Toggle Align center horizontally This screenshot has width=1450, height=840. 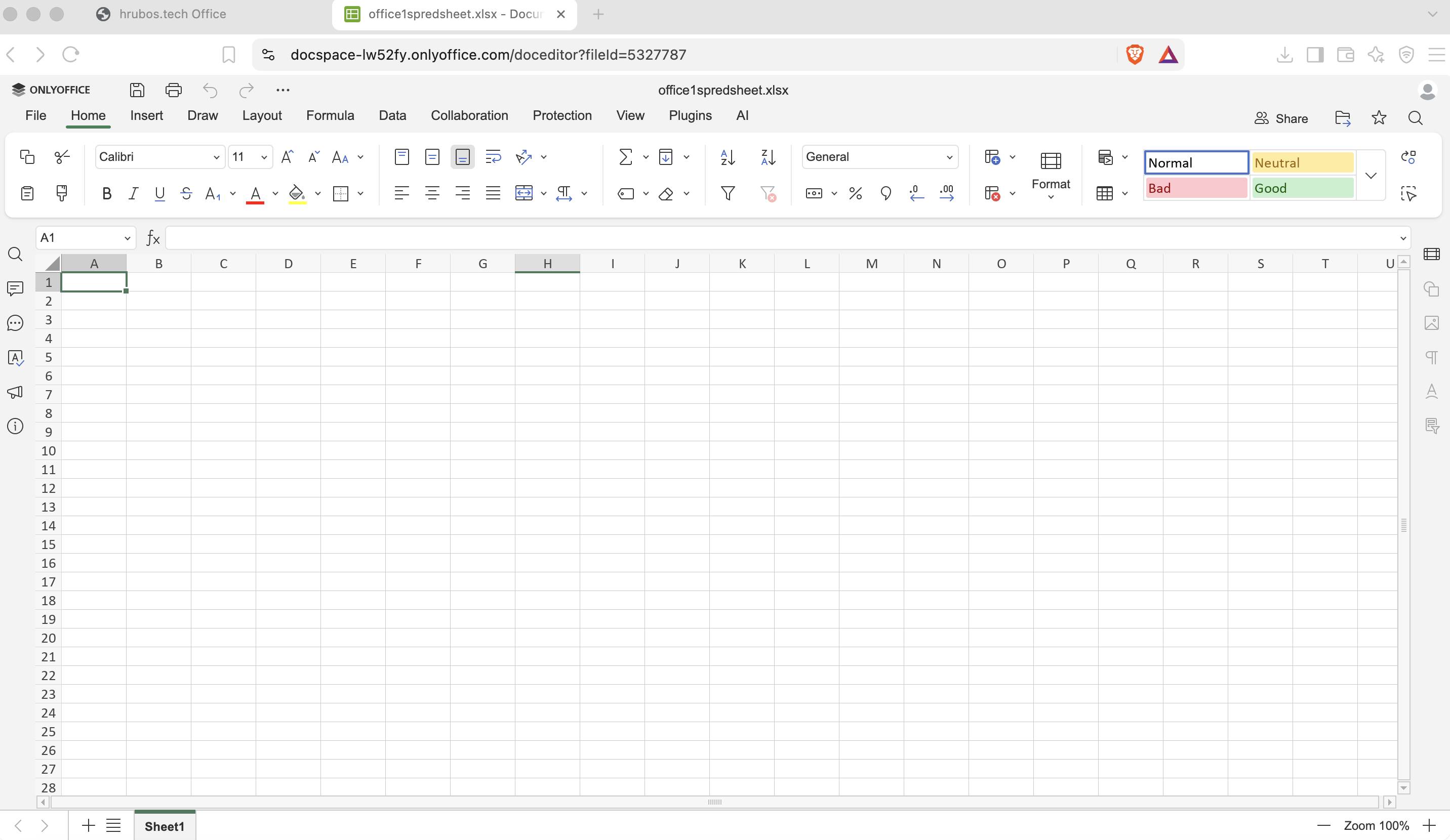tap(432, 193)
